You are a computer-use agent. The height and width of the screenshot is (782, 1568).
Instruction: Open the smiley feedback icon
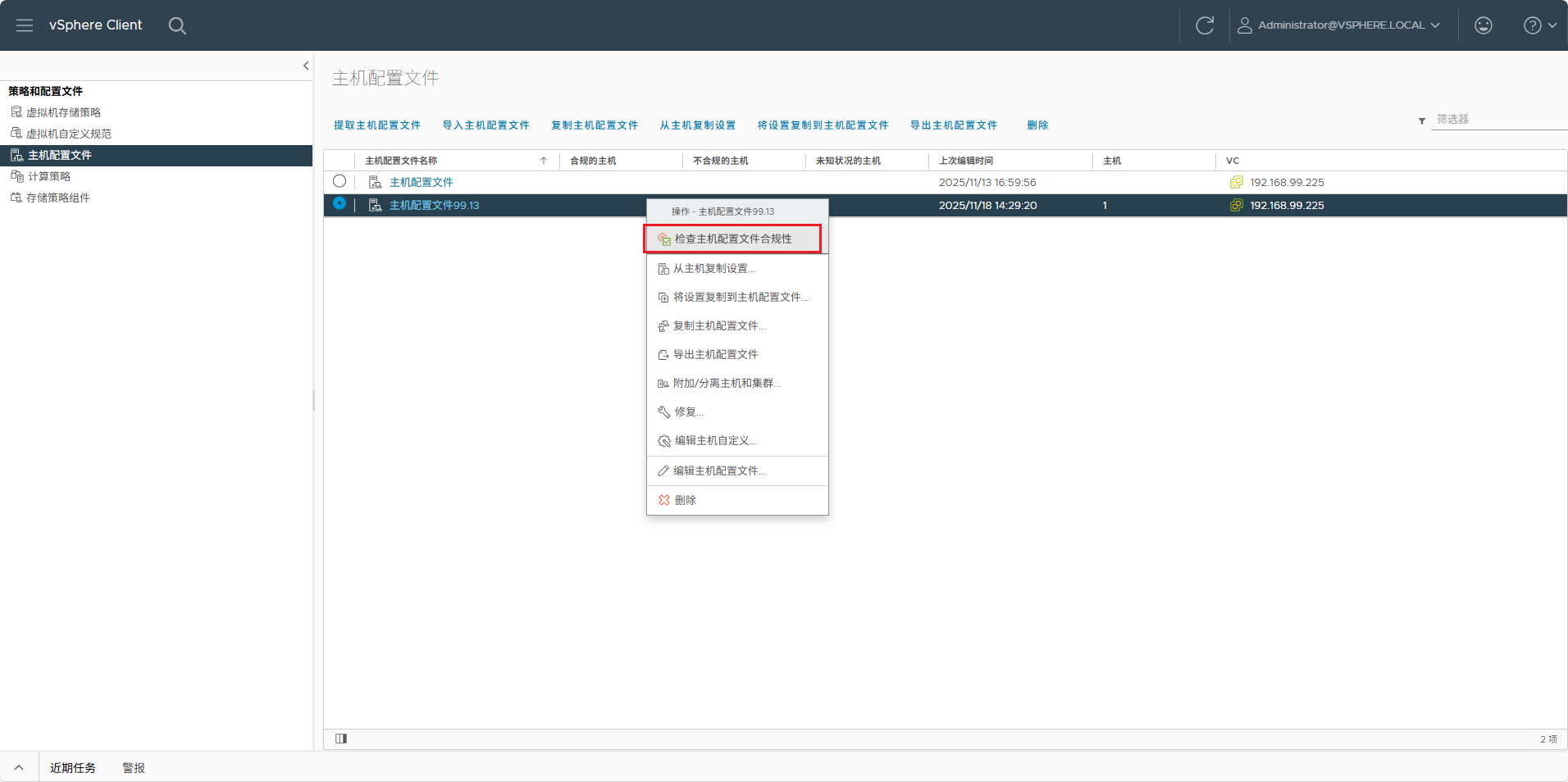coord(1484,25)
